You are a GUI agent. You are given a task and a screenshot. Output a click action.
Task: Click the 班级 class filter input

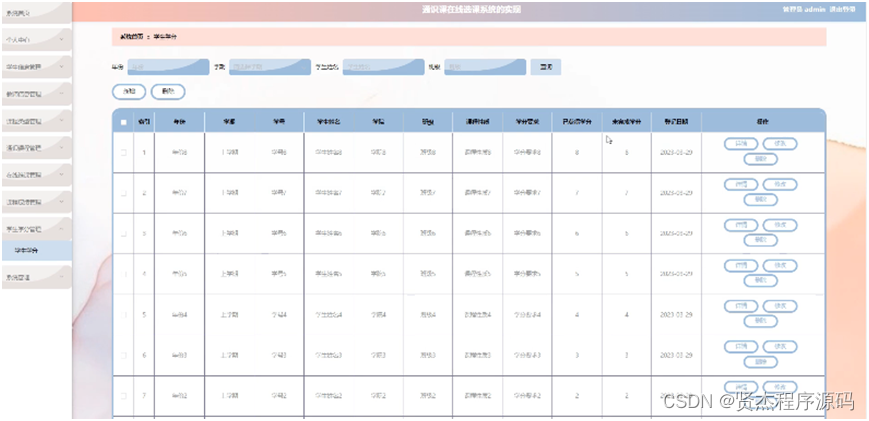tap(485, 67)
